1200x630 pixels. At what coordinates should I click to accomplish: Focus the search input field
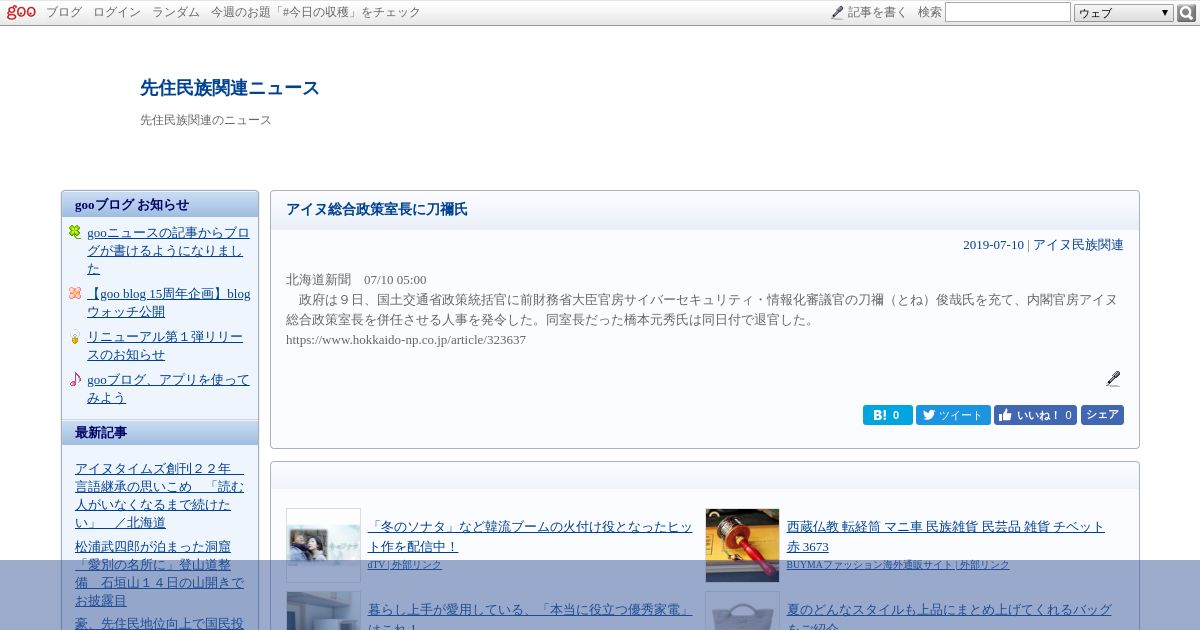[x=1008, y=12]
